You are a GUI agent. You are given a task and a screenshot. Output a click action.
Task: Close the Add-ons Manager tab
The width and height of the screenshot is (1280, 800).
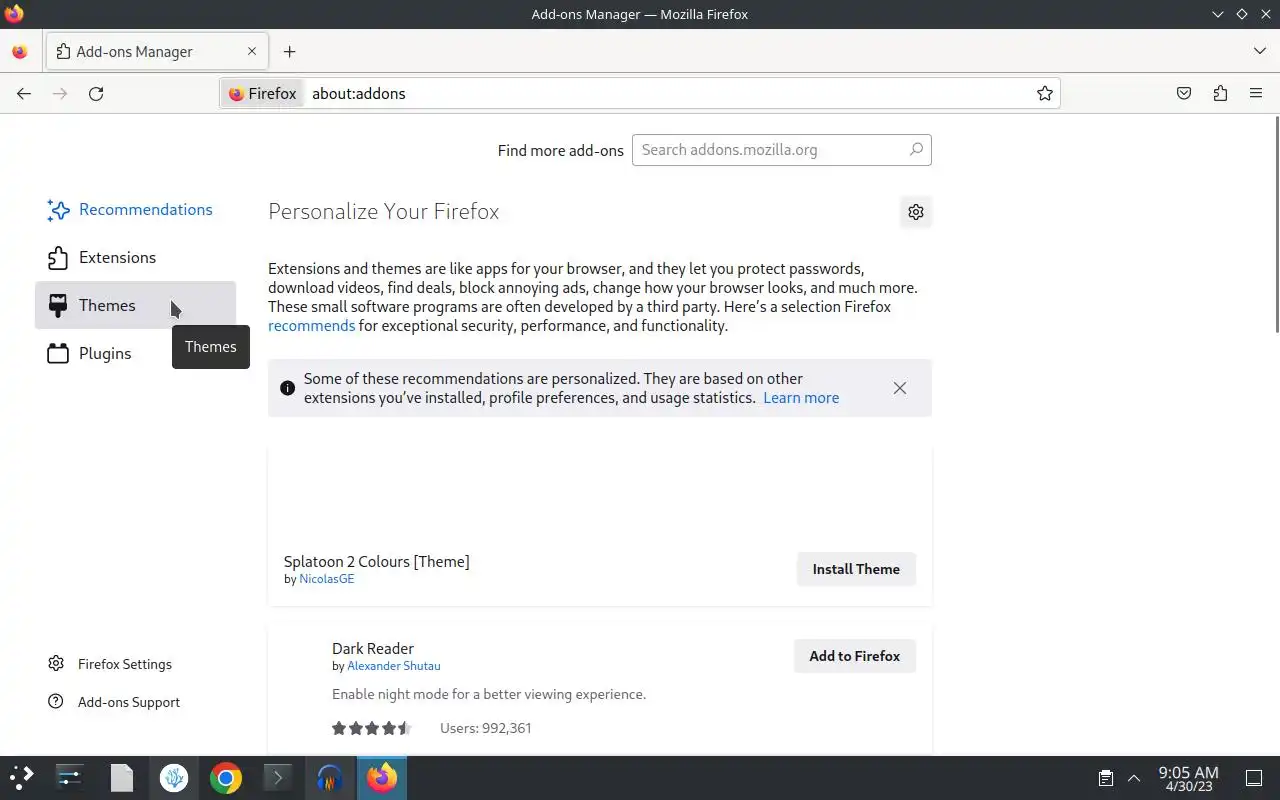(252, 51)
